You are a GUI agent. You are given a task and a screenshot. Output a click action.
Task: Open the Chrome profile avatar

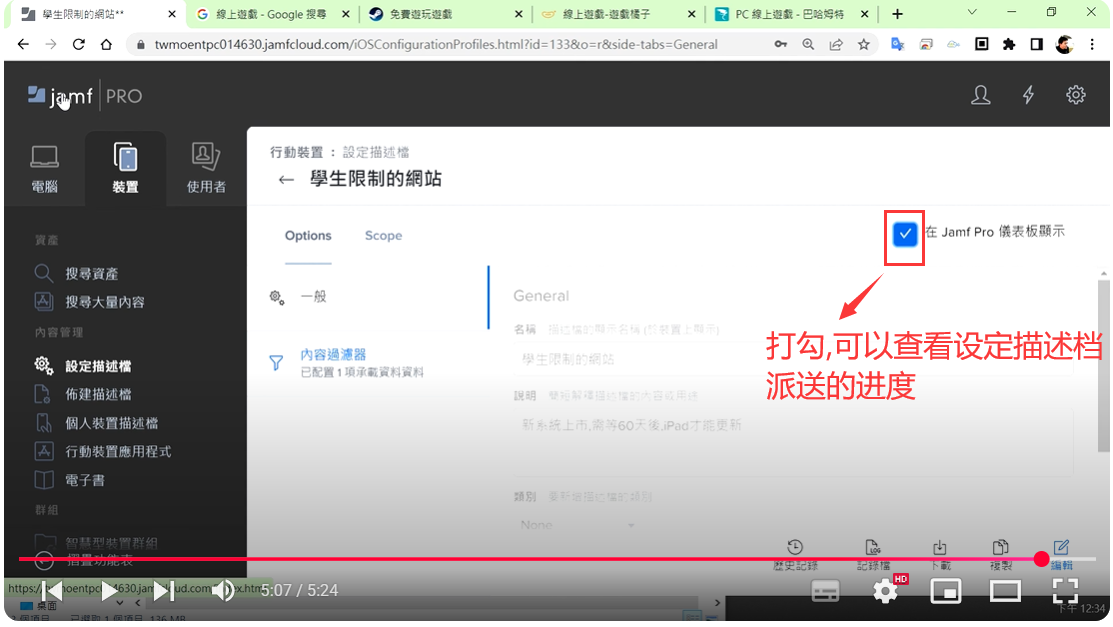[x=1064, y=44]
